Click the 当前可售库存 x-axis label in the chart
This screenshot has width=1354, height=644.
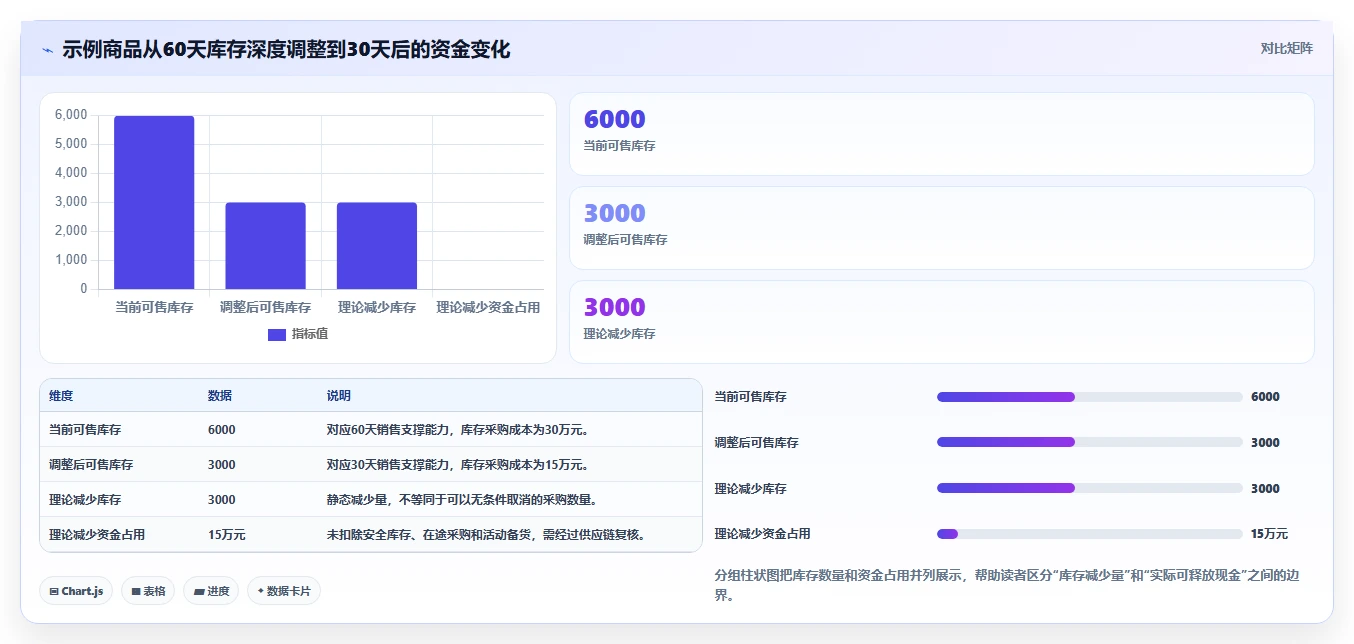click(x=154, y=308)
